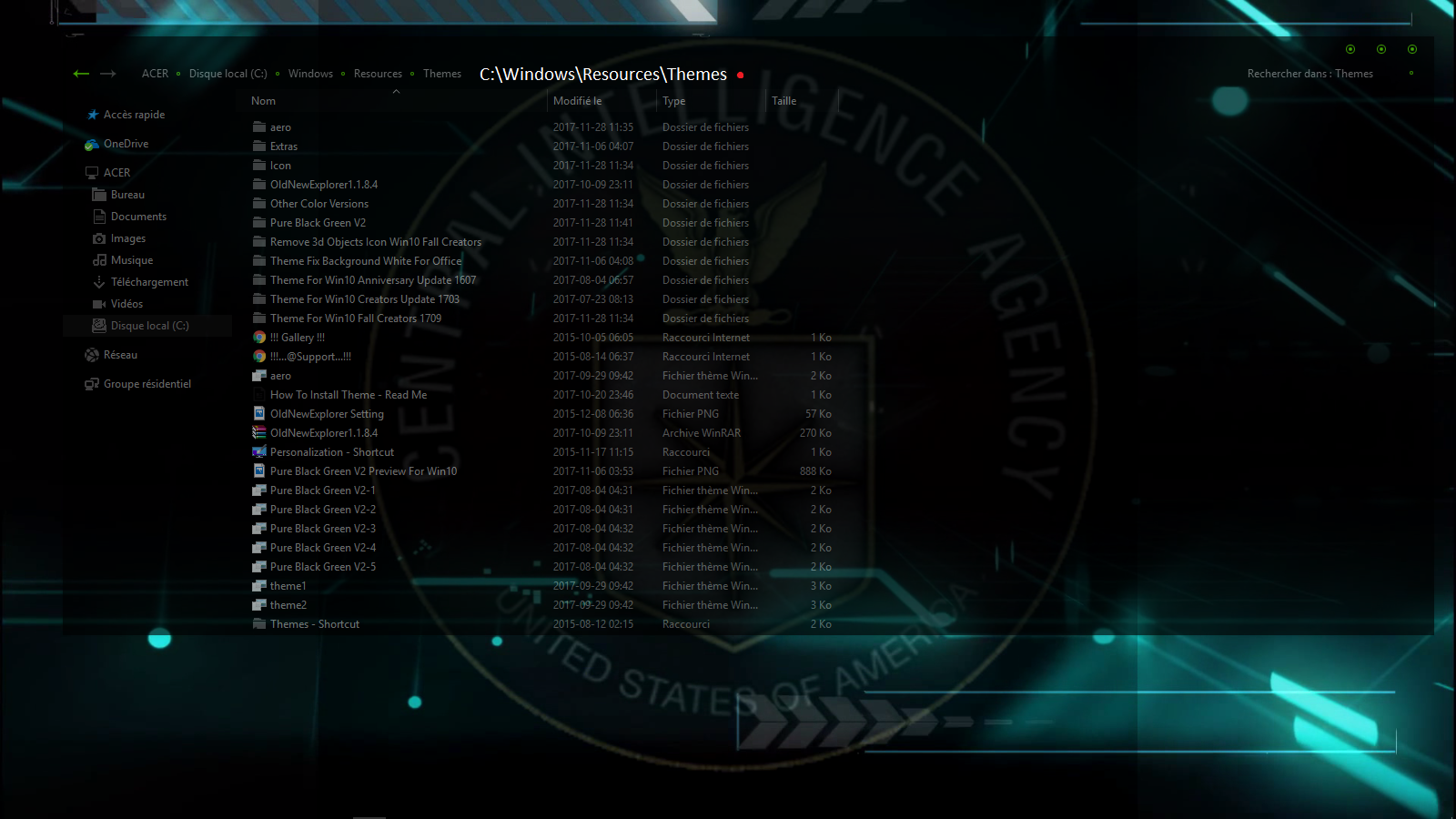The height and width of the screenshot is (819, 1456).
Task: Open the Bureau folder icon
Action: pyautogui.click(x=99, y=195)
